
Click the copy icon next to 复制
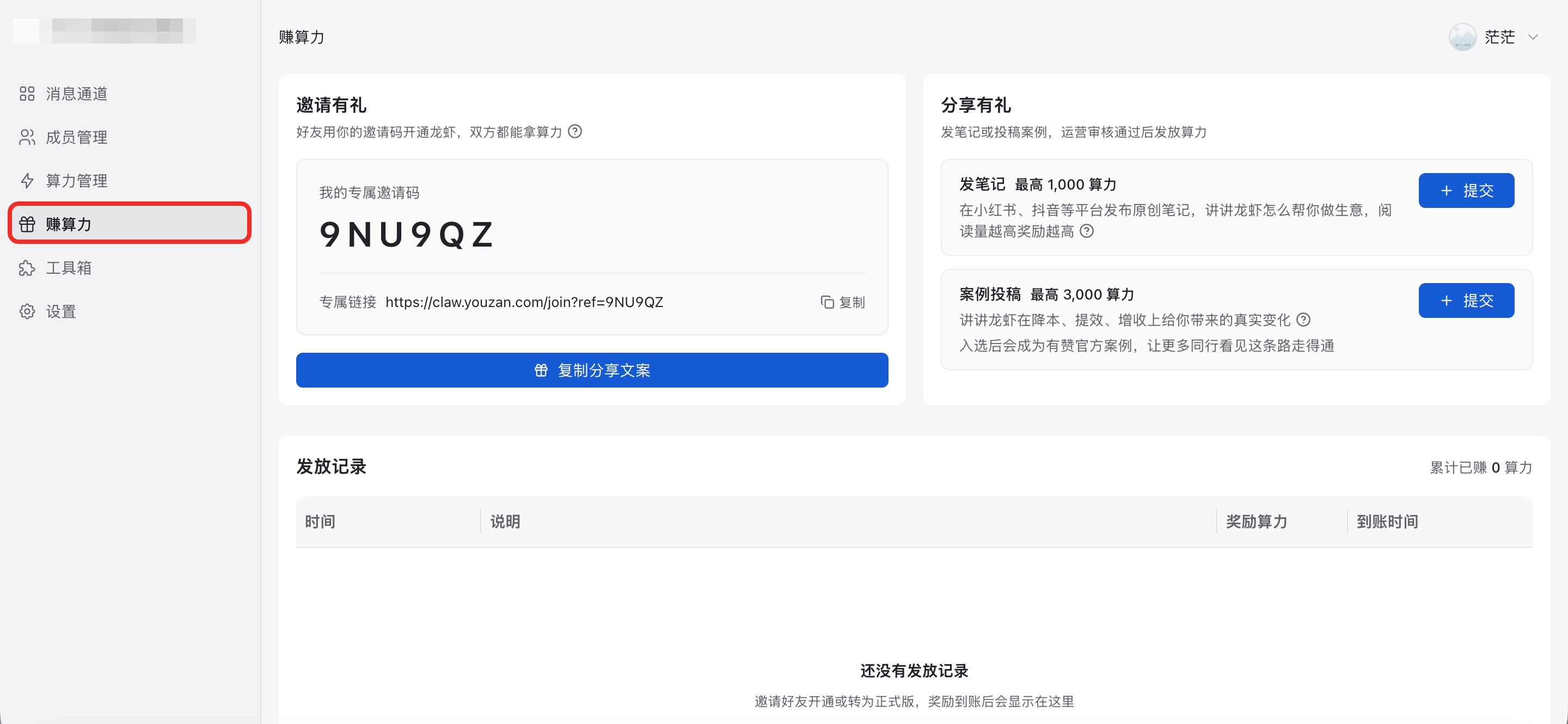click(826, 302)
